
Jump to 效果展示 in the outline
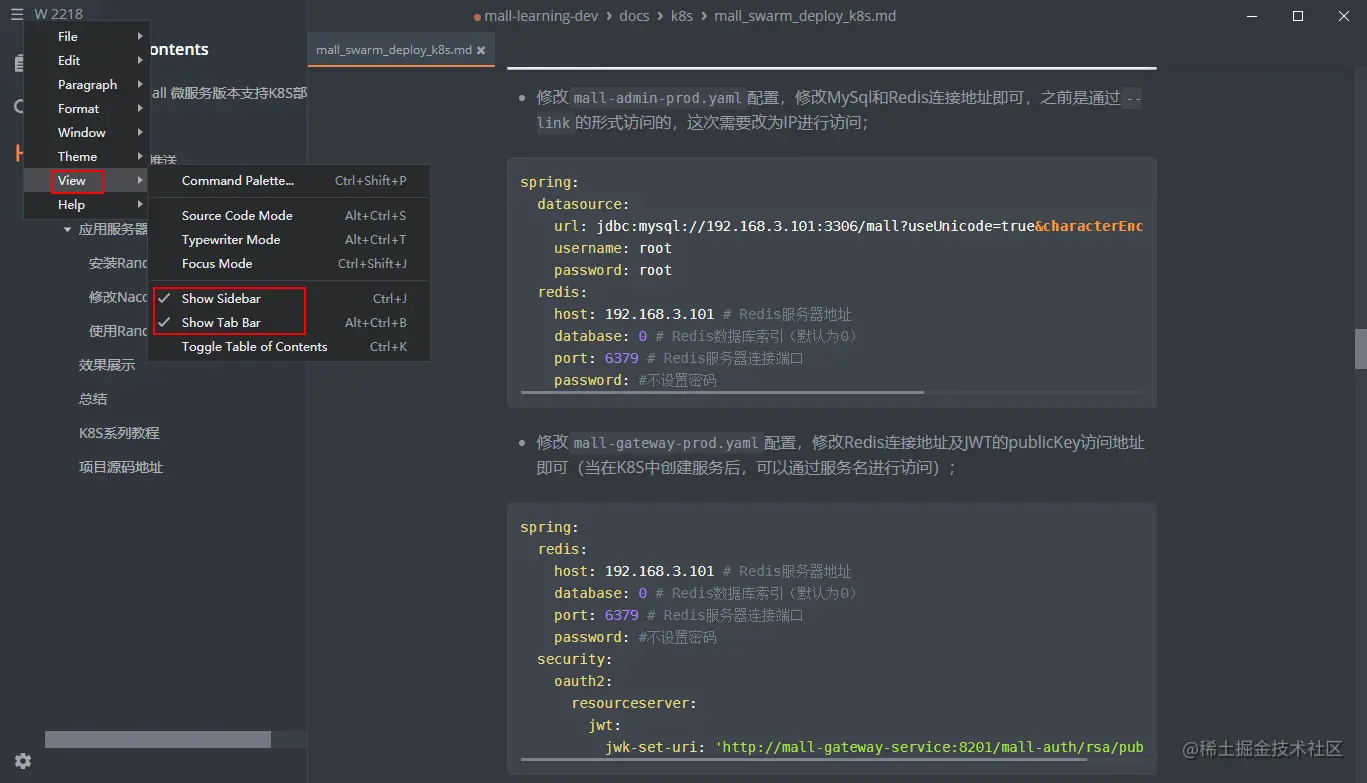(x=107, y=365)
